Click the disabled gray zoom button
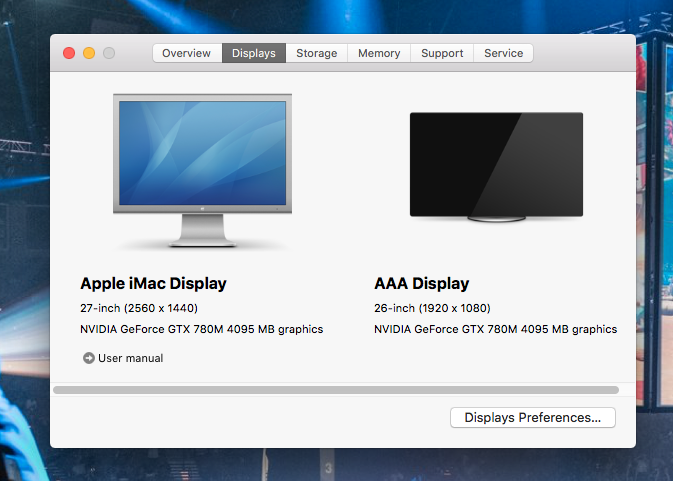Image resolution: width=673 pixels, height=481 pixels. (x=109, y=53)
